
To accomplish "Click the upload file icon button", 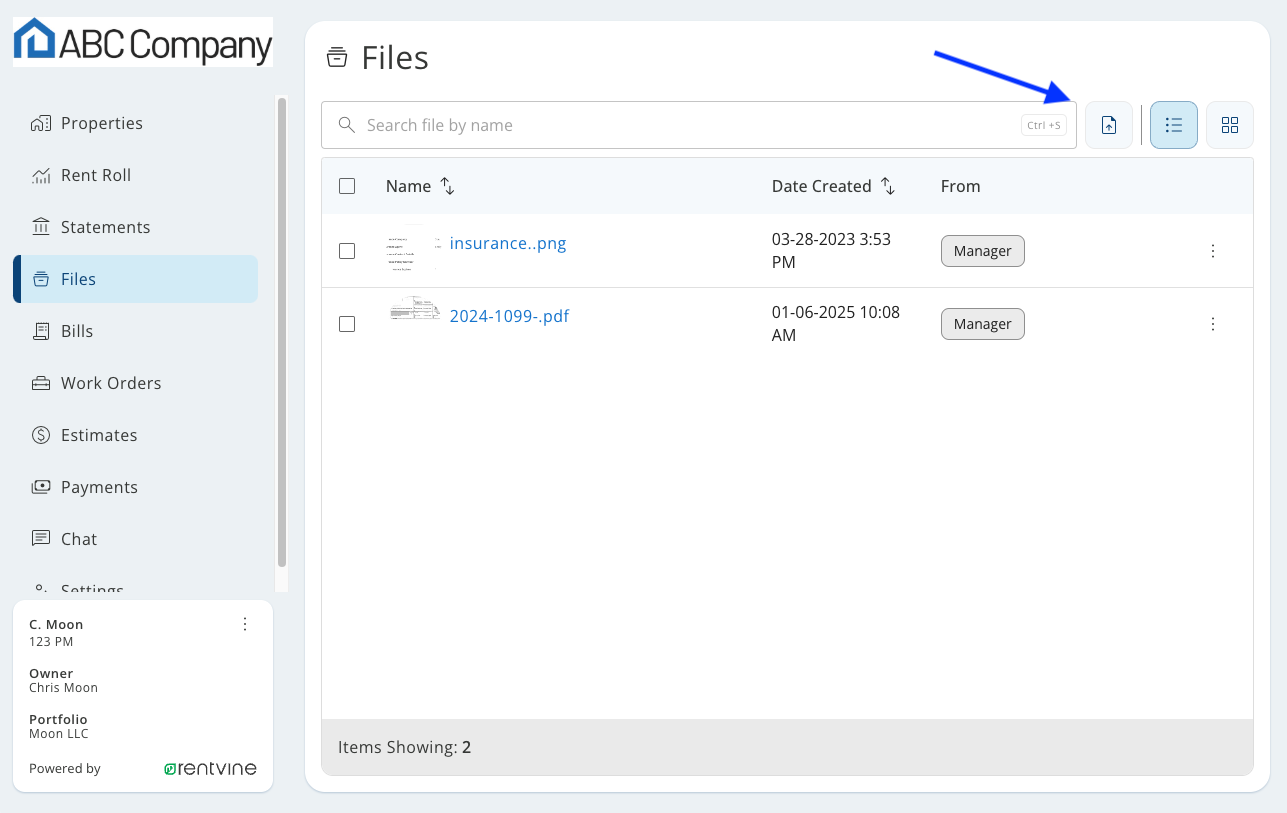I will tap(1108, 125).
